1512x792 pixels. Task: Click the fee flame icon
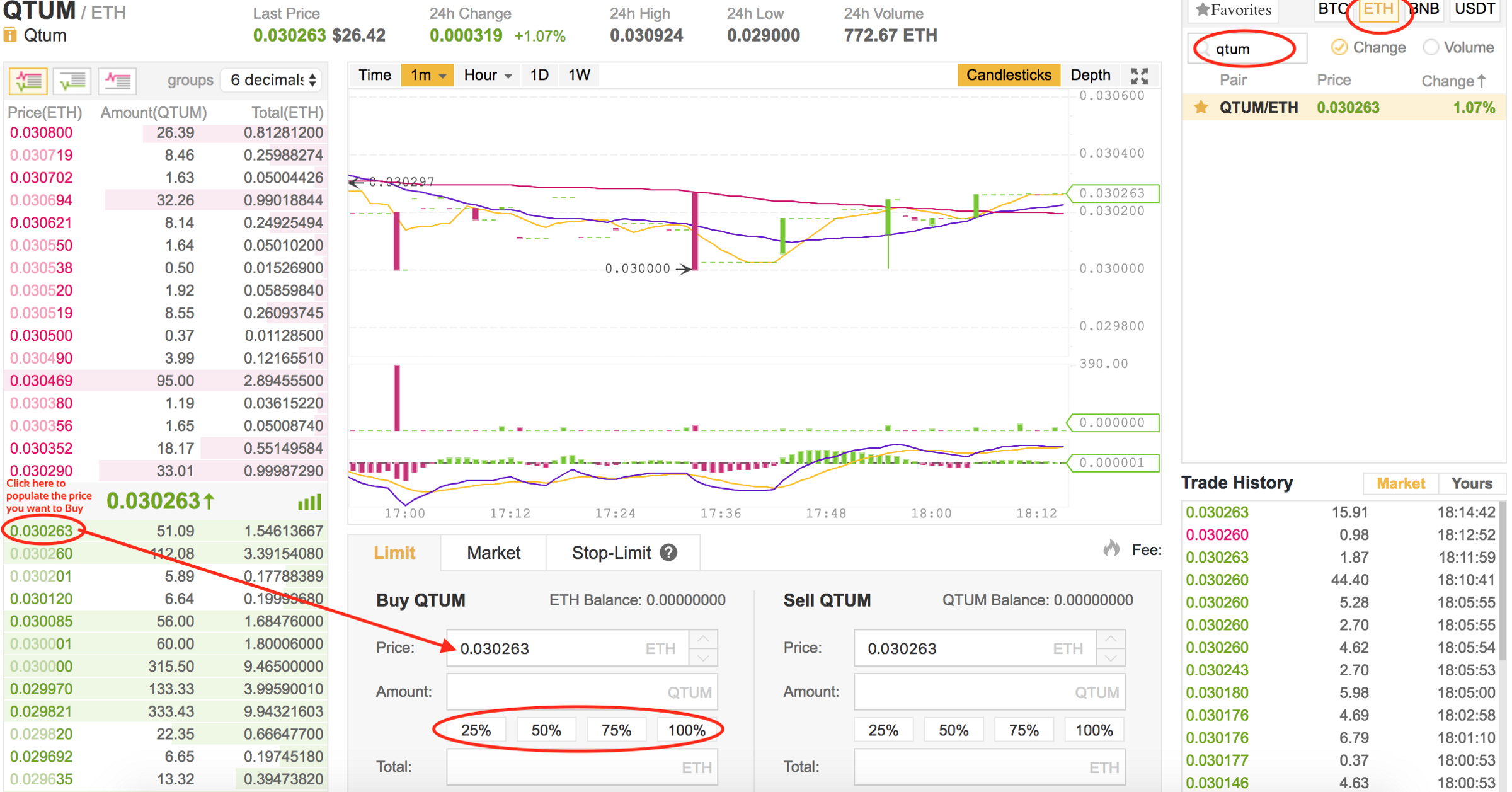[1112, 549]
